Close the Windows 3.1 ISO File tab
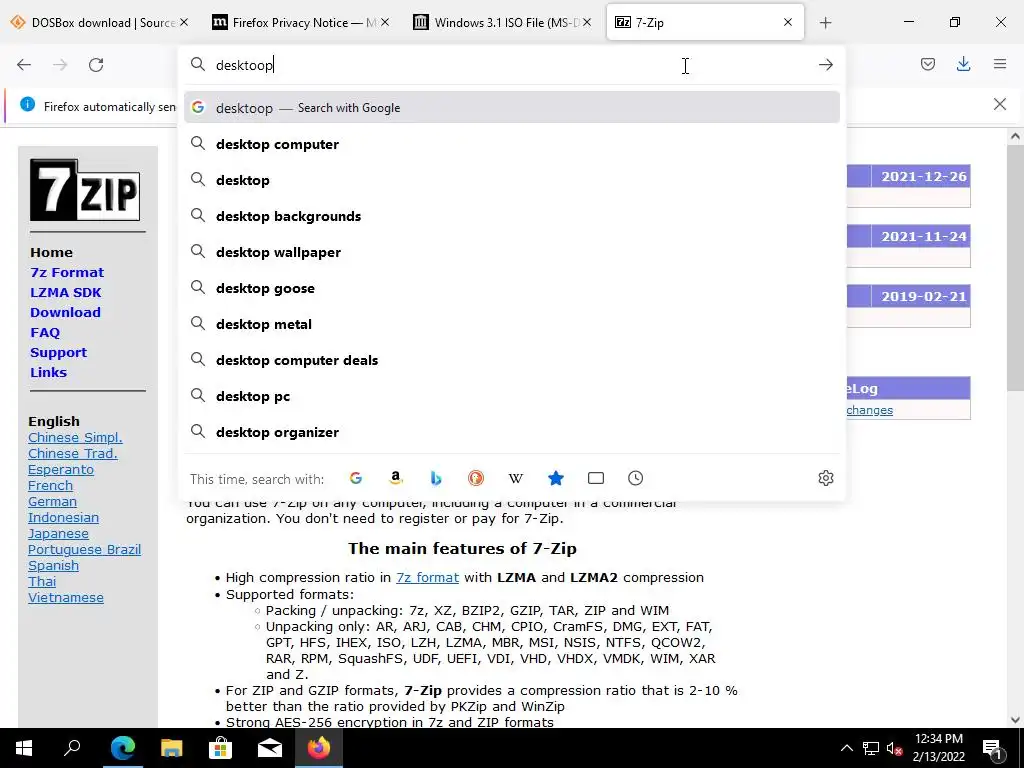This screenshot has height=768, width=1024. point(586,22)
